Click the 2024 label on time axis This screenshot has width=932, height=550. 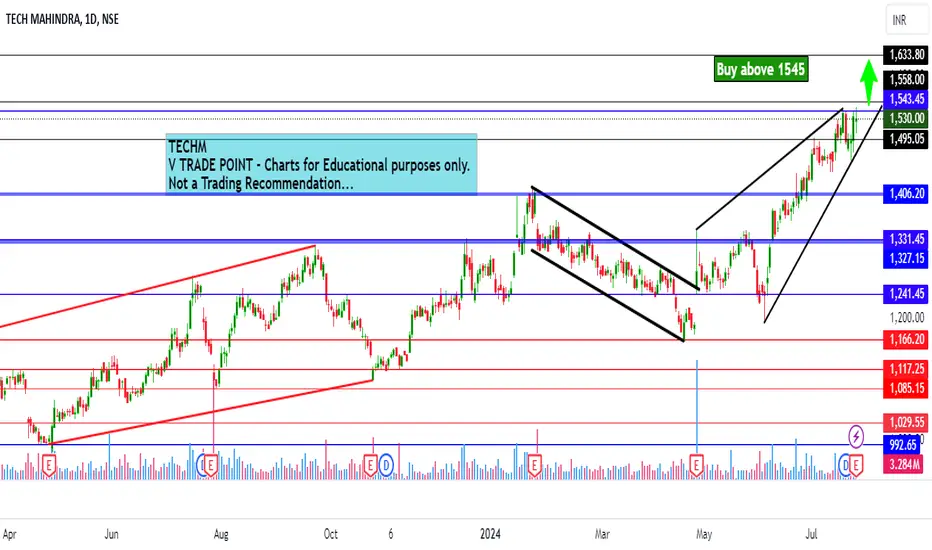click(x=490, y=534)
